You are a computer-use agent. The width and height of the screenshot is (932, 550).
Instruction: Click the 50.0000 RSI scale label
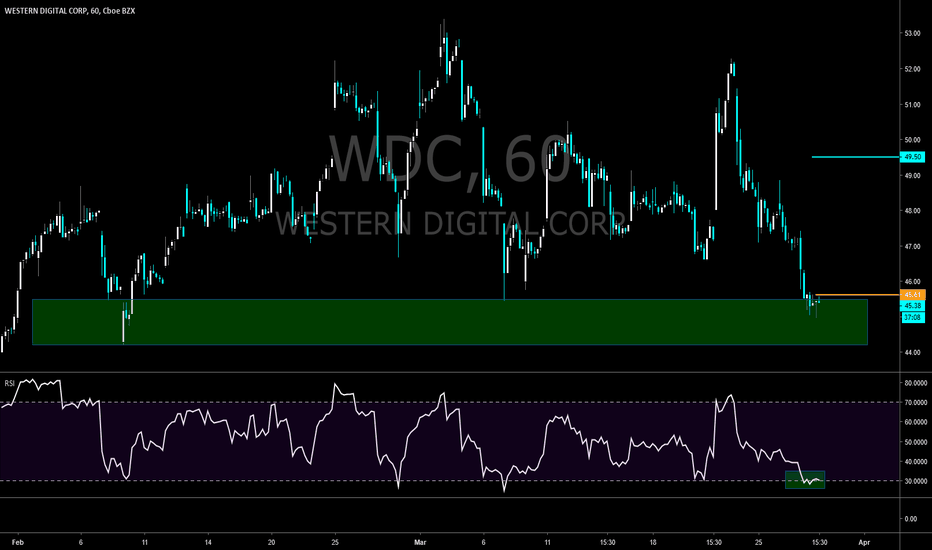915,442
